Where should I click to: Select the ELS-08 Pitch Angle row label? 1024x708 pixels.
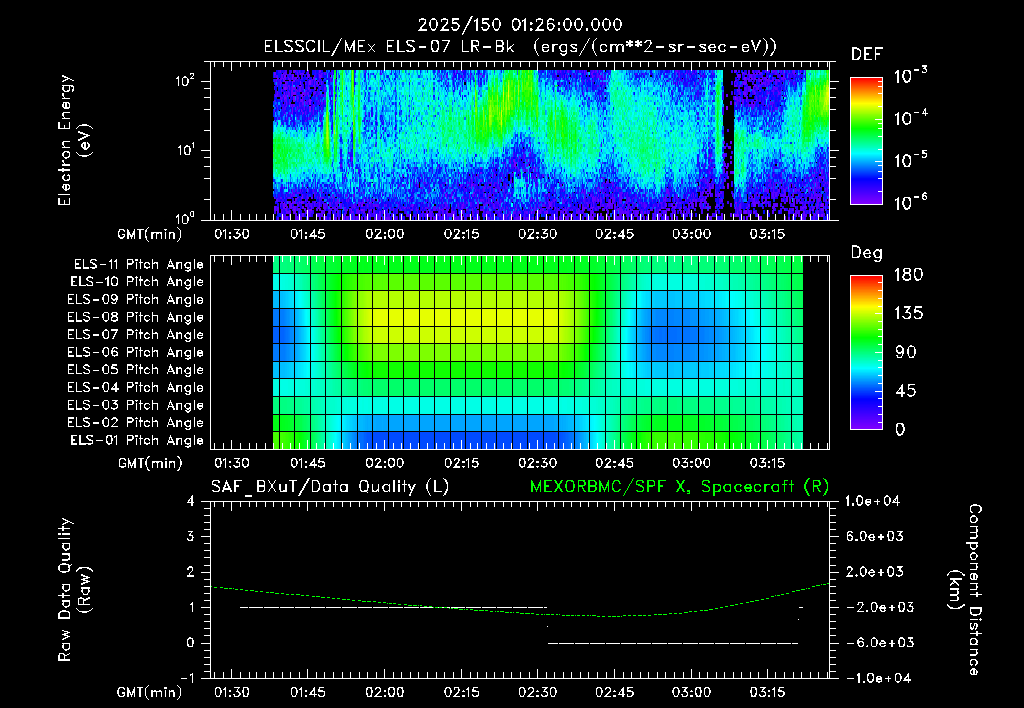point(136,317)
